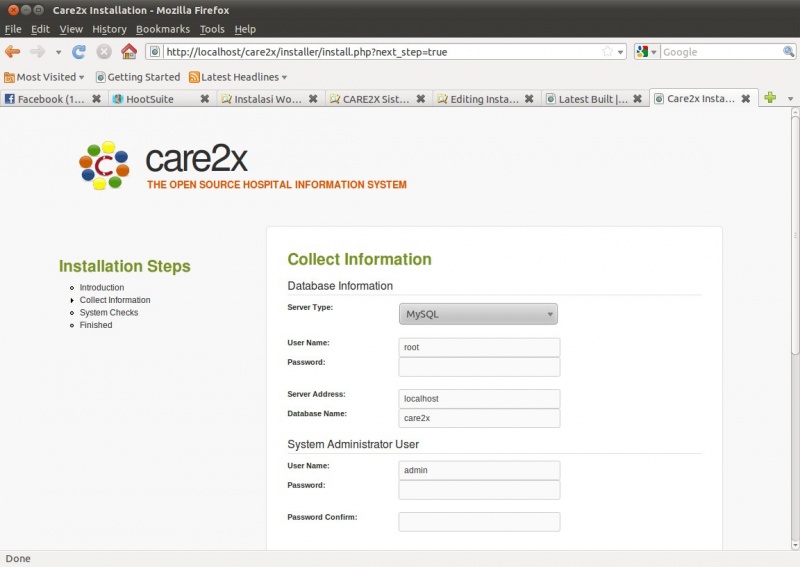Click the Back navigation arrow
Viewport: 800px width, 567px height.
coord(13,52)
